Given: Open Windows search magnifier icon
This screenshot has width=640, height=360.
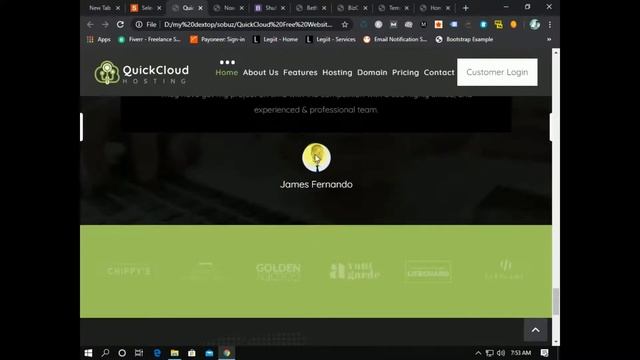Looking at the screenshot, I should pyautogui.click(x=105, y=353).
